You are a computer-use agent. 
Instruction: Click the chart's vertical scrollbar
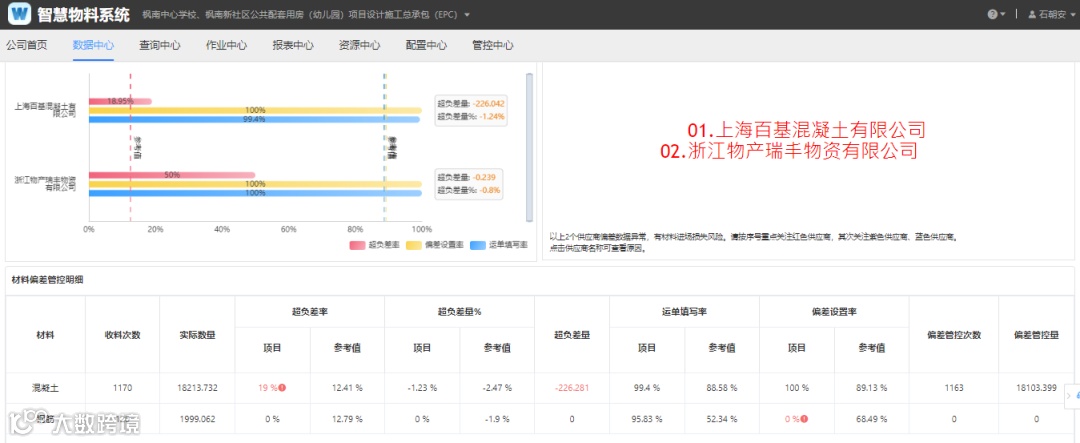pyautogui.click(x=529, y=147)
